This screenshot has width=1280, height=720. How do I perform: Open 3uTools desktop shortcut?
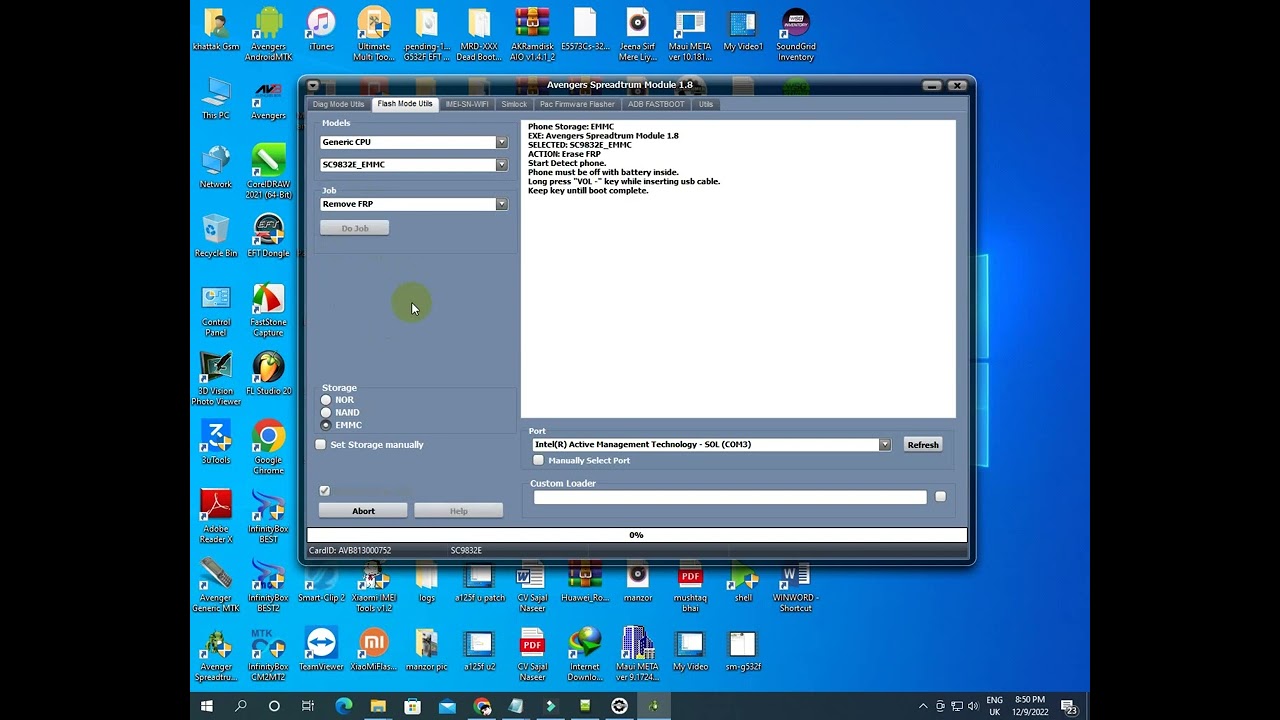216,443
